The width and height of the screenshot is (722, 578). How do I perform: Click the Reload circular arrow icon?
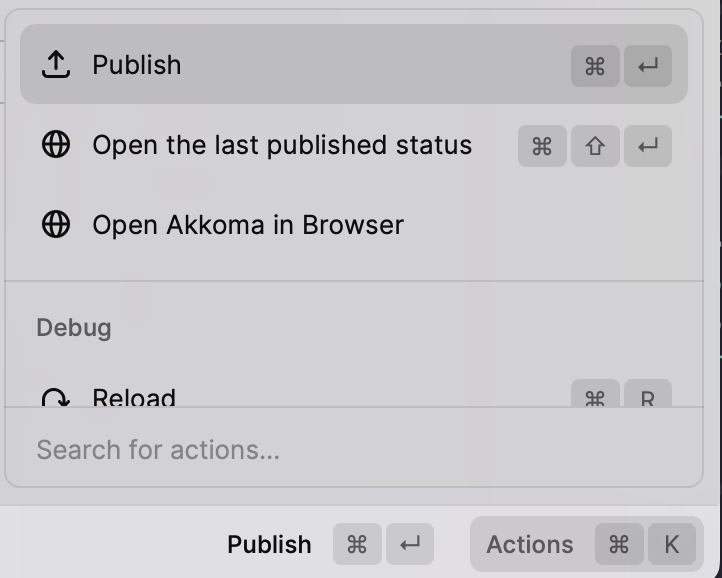coord(56,398)
